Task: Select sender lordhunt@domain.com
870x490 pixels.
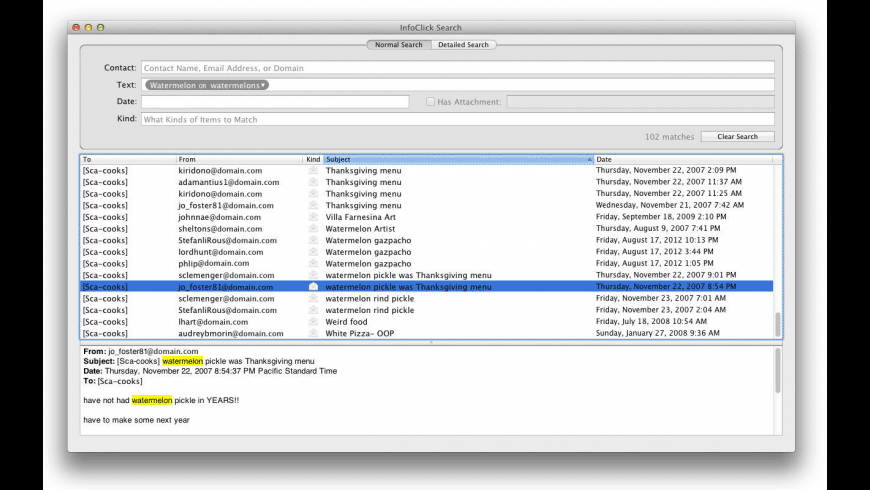Action: pos(221,252)
